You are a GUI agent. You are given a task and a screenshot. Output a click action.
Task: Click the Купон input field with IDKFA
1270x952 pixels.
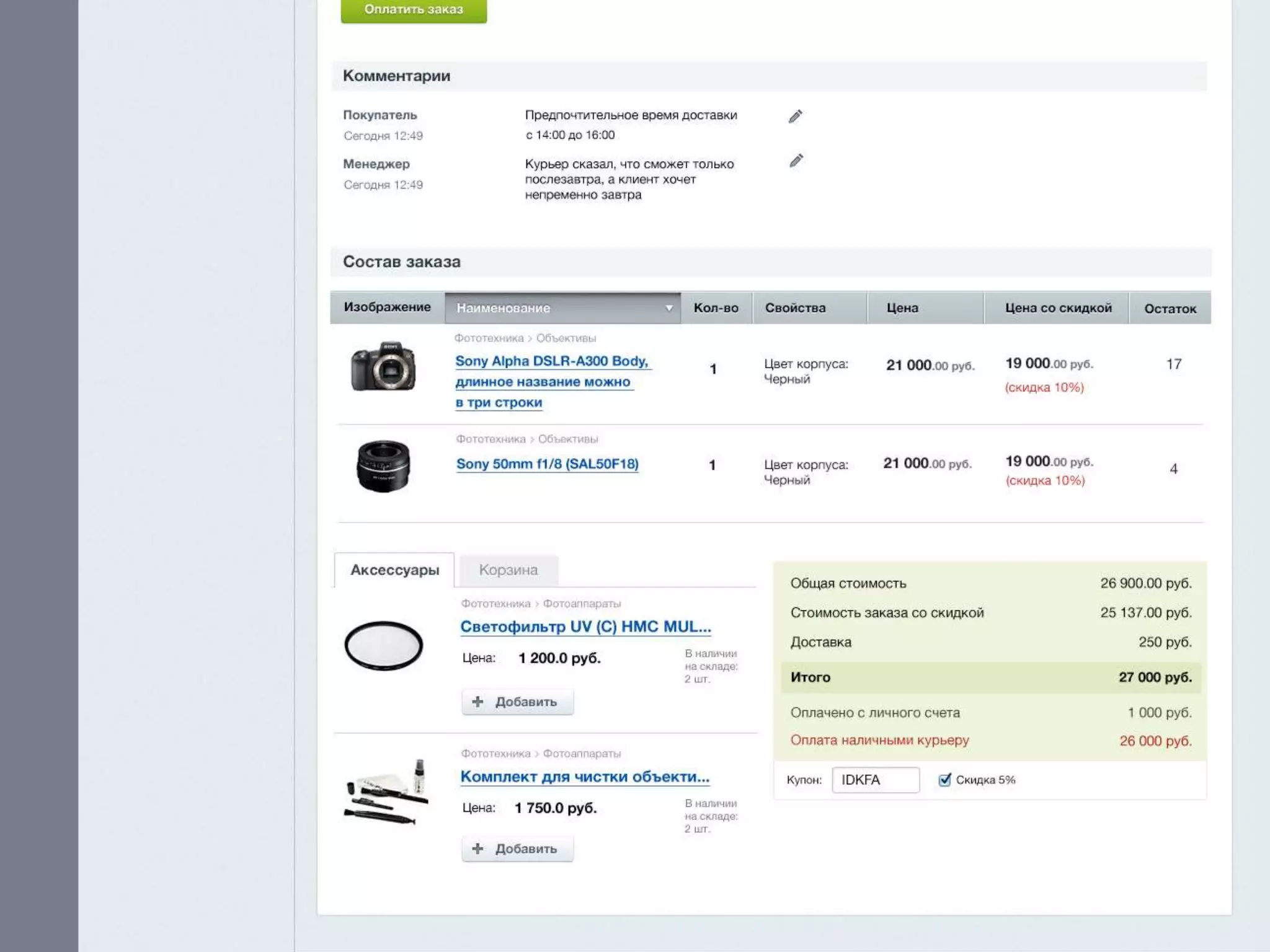pos(875,780)
